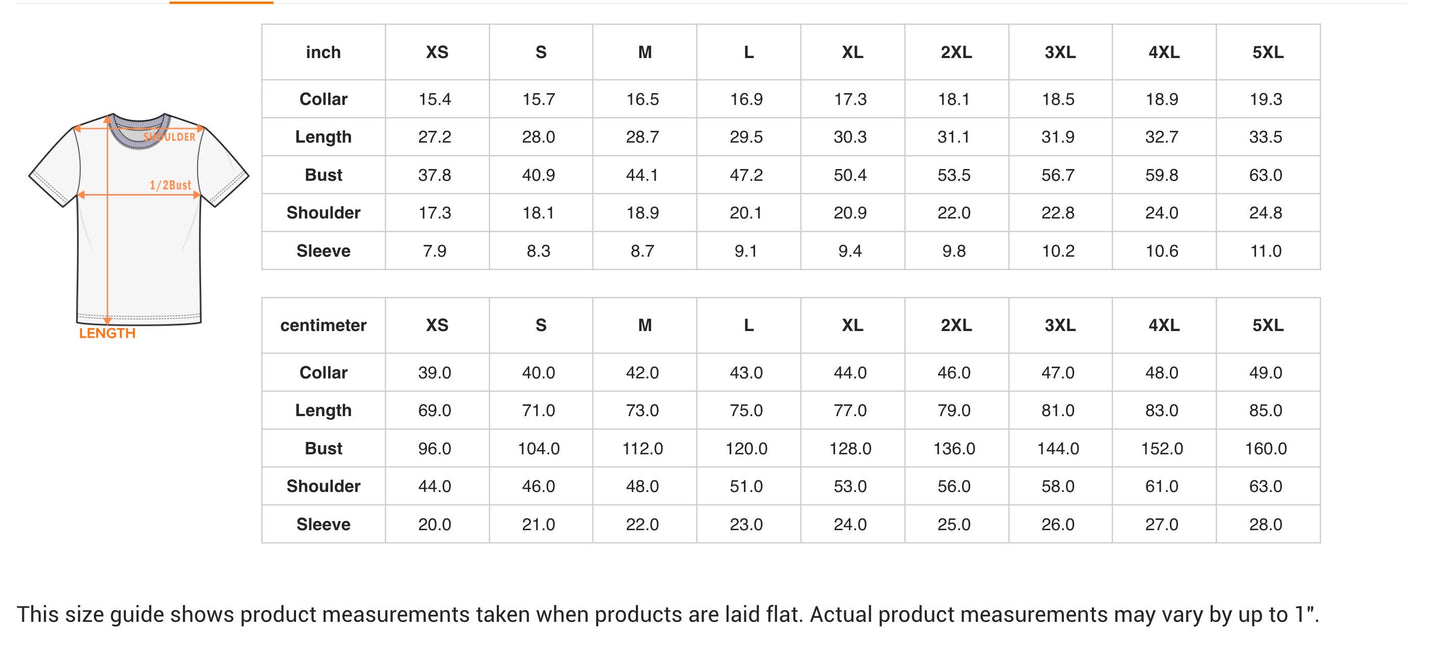Click the Sleeve row label in the centimeter table
The image size is (1445, 657).
pyautogui.click(x=323, y=524)
